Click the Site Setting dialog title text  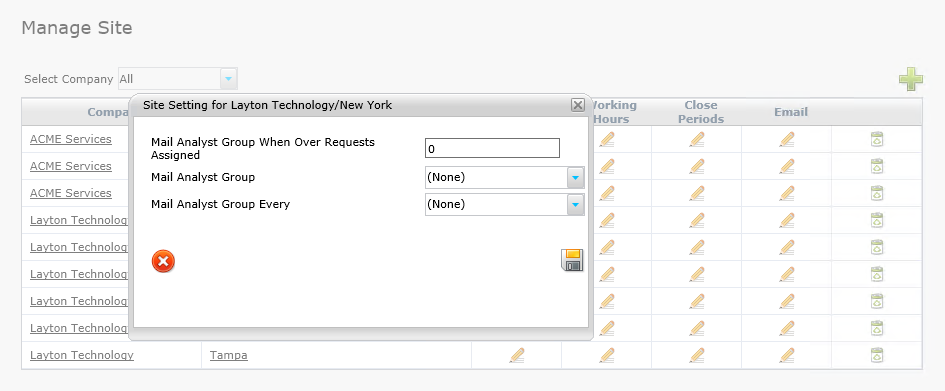point(267,105)
